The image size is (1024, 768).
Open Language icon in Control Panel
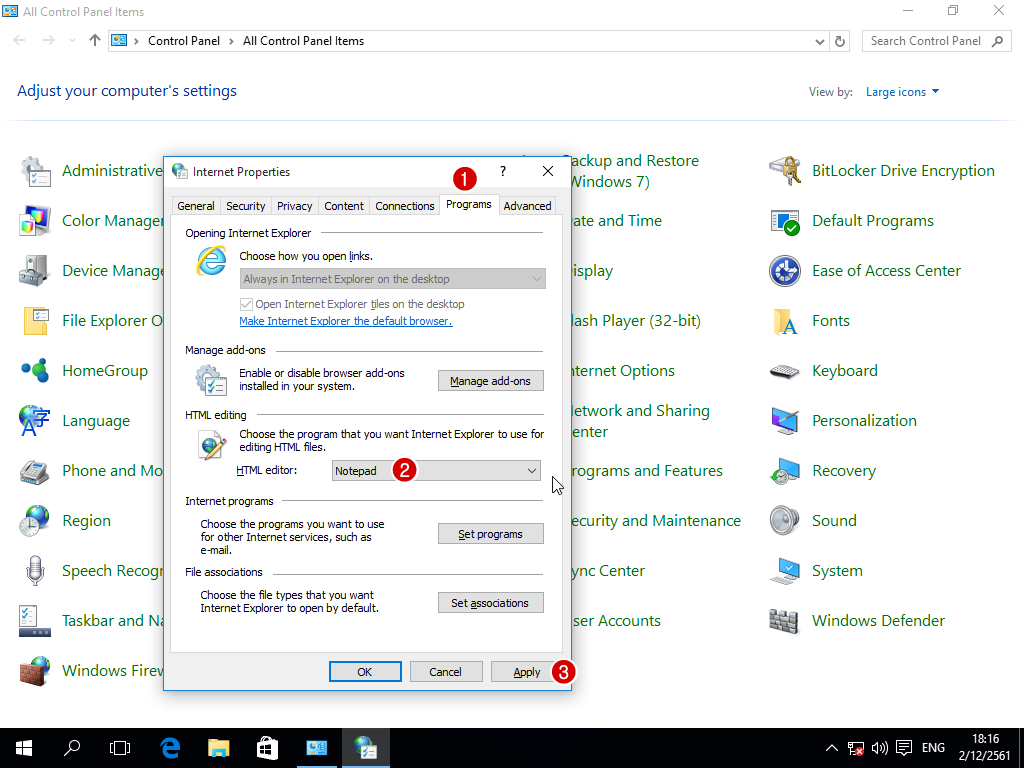(35, 421)
